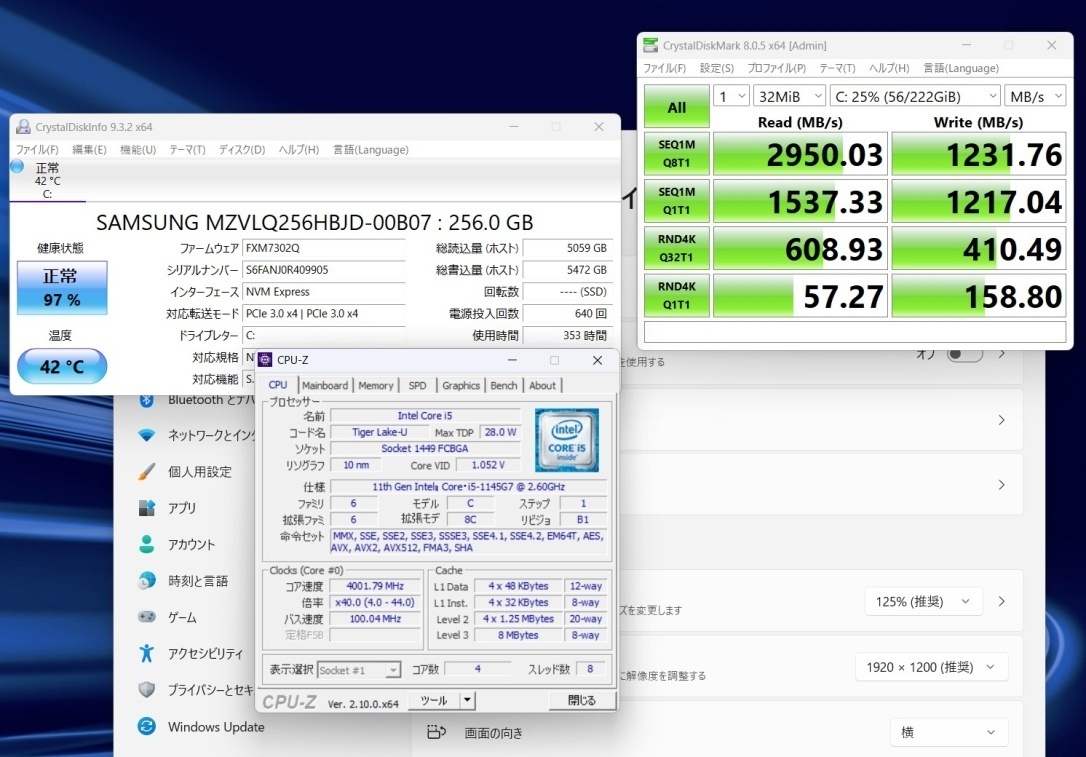
Task: Switch to Graphics tab in CPU-Z
Action: [x=461, y=385]
